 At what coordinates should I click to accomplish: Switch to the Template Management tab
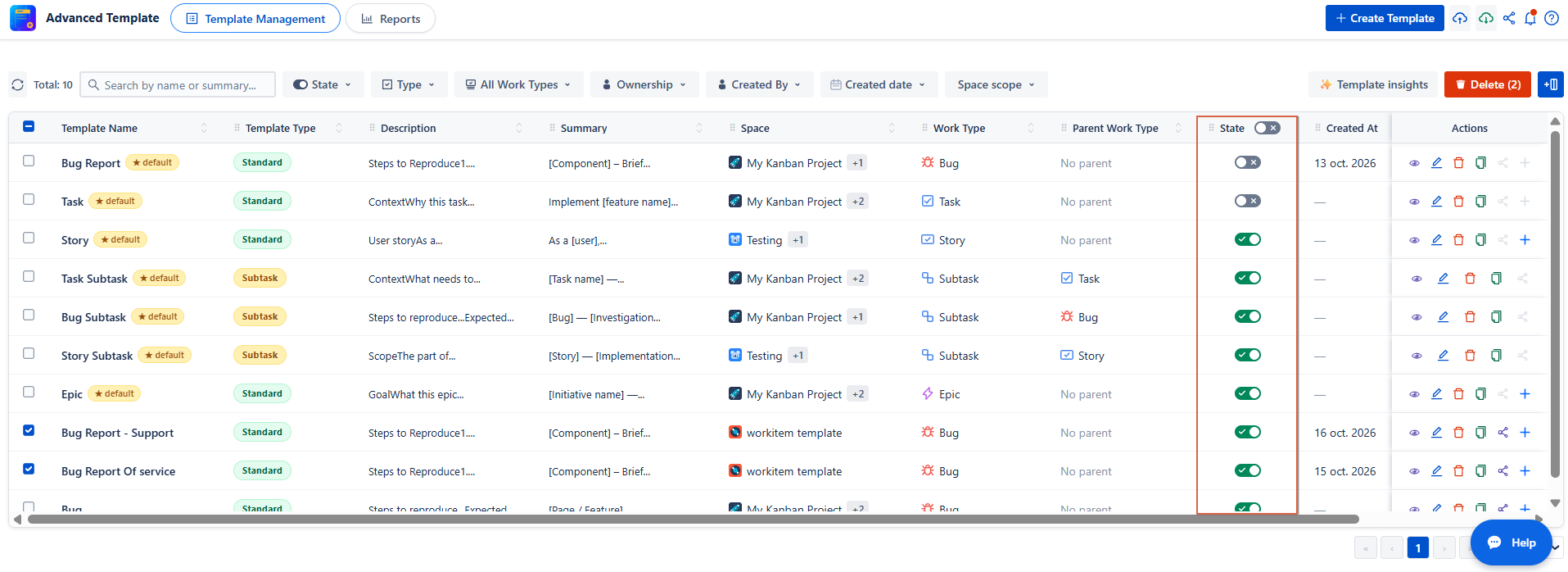pyautogui.click(x=255, y=18)
